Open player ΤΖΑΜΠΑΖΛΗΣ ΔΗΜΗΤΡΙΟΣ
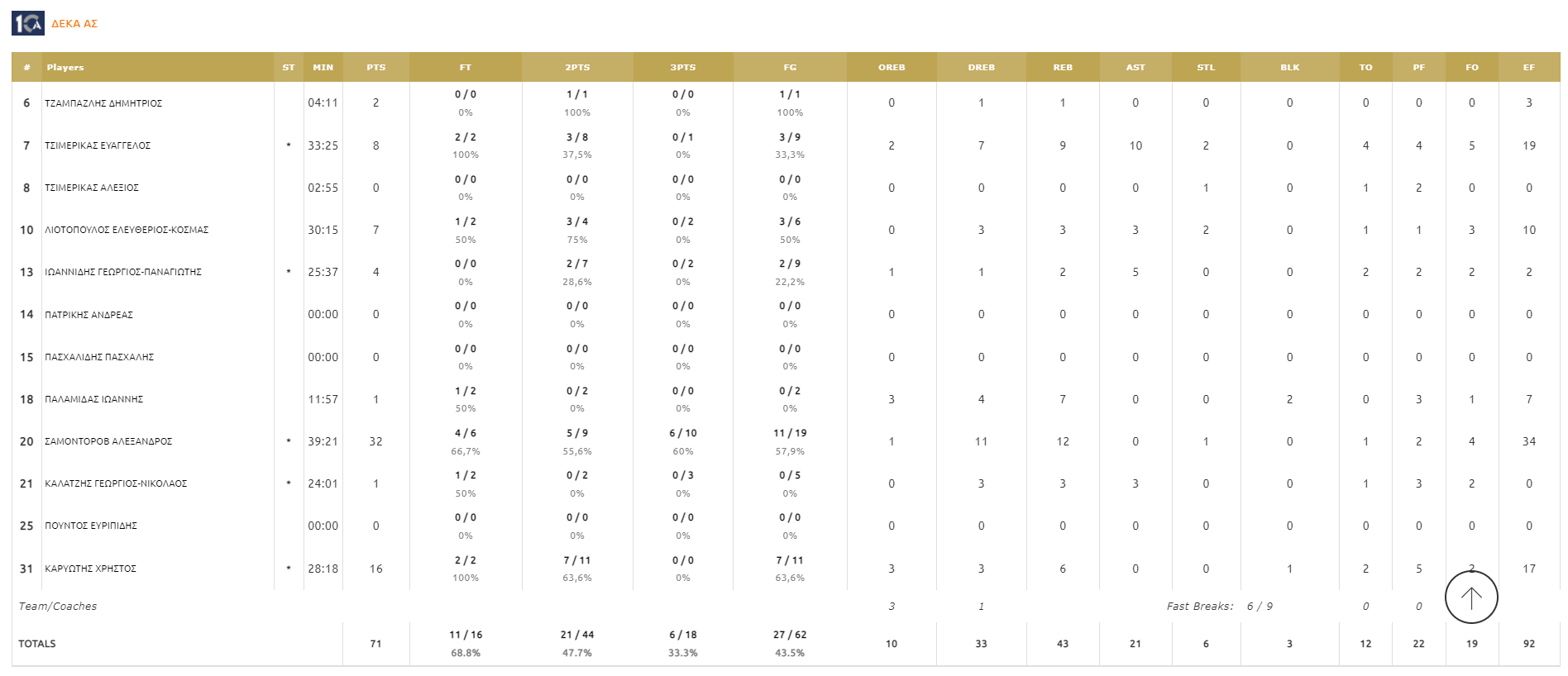1568x676 pixels. (103, 103)
